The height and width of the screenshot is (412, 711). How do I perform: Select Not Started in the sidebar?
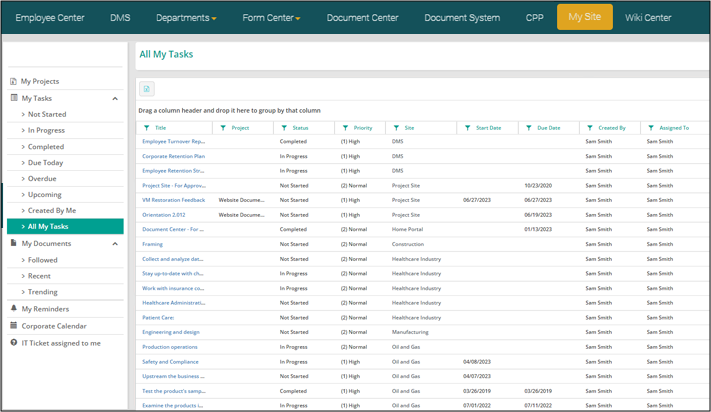pos(47,115)
